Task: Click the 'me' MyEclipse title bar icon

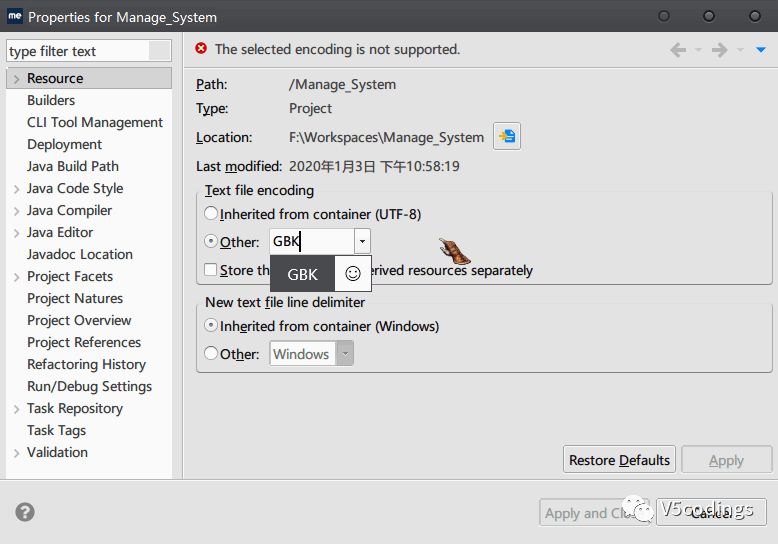Action: (x=15, y=17)
